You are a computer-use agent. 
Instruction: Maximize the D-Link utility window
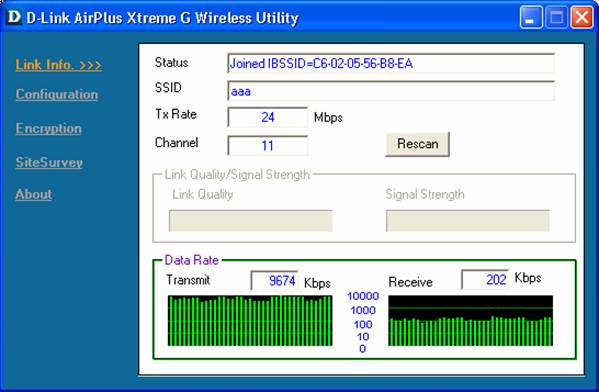556,17
